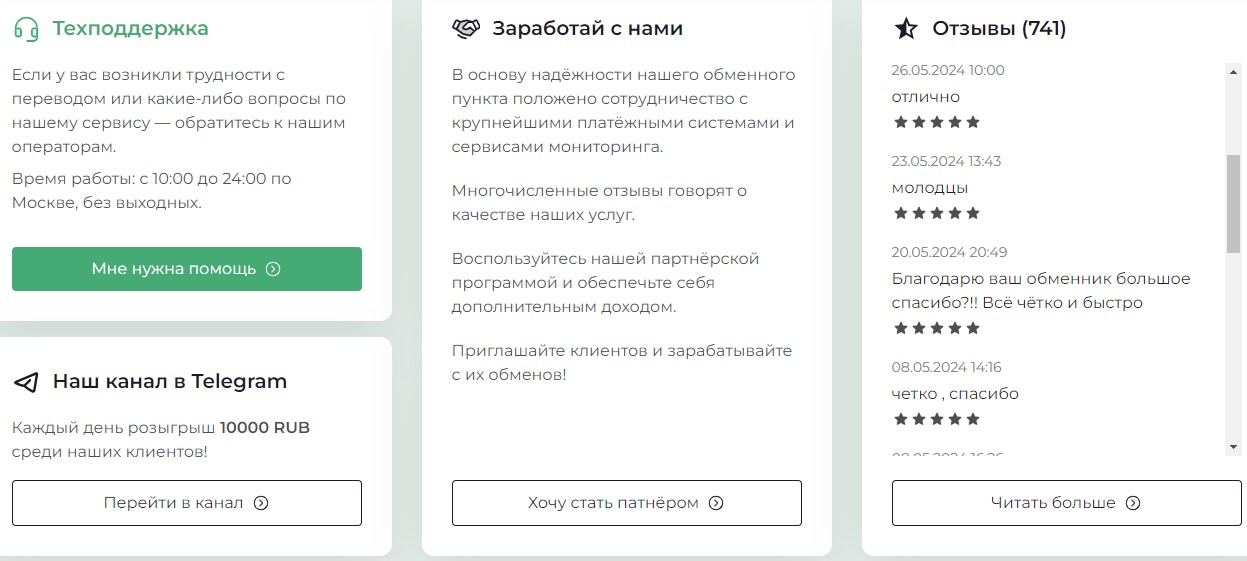The image size is (1247, 561).
Task: Click the reviews list scrollbar thumb
Action: pos(1233,203)
